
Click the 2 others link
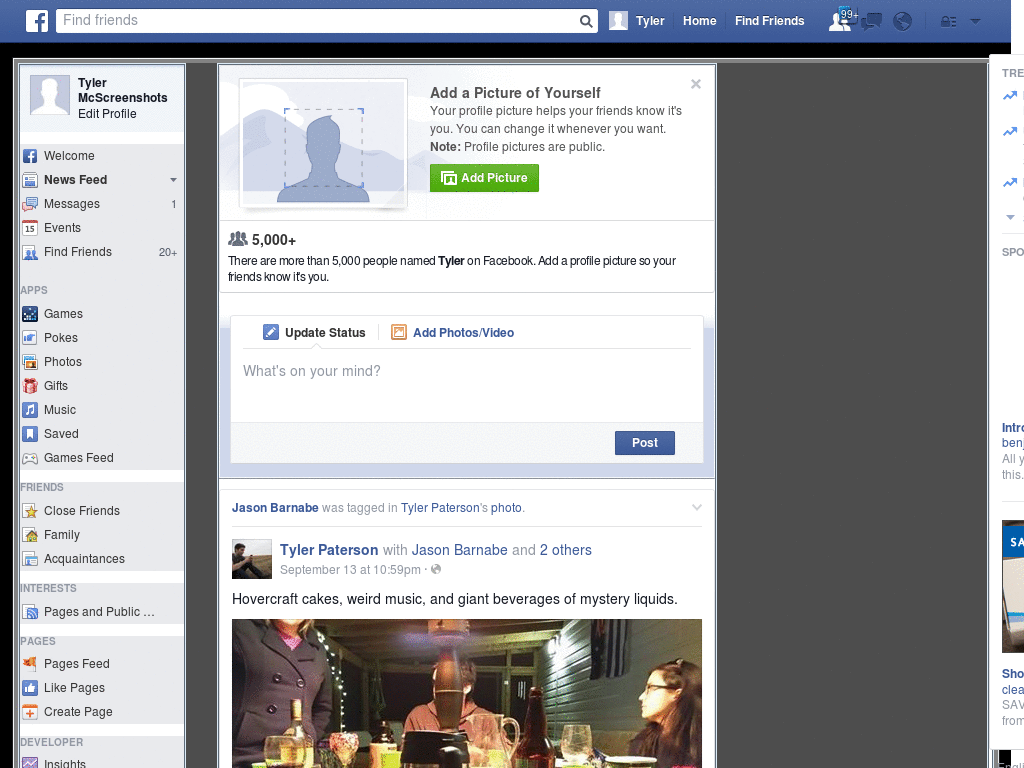point(566,550)
